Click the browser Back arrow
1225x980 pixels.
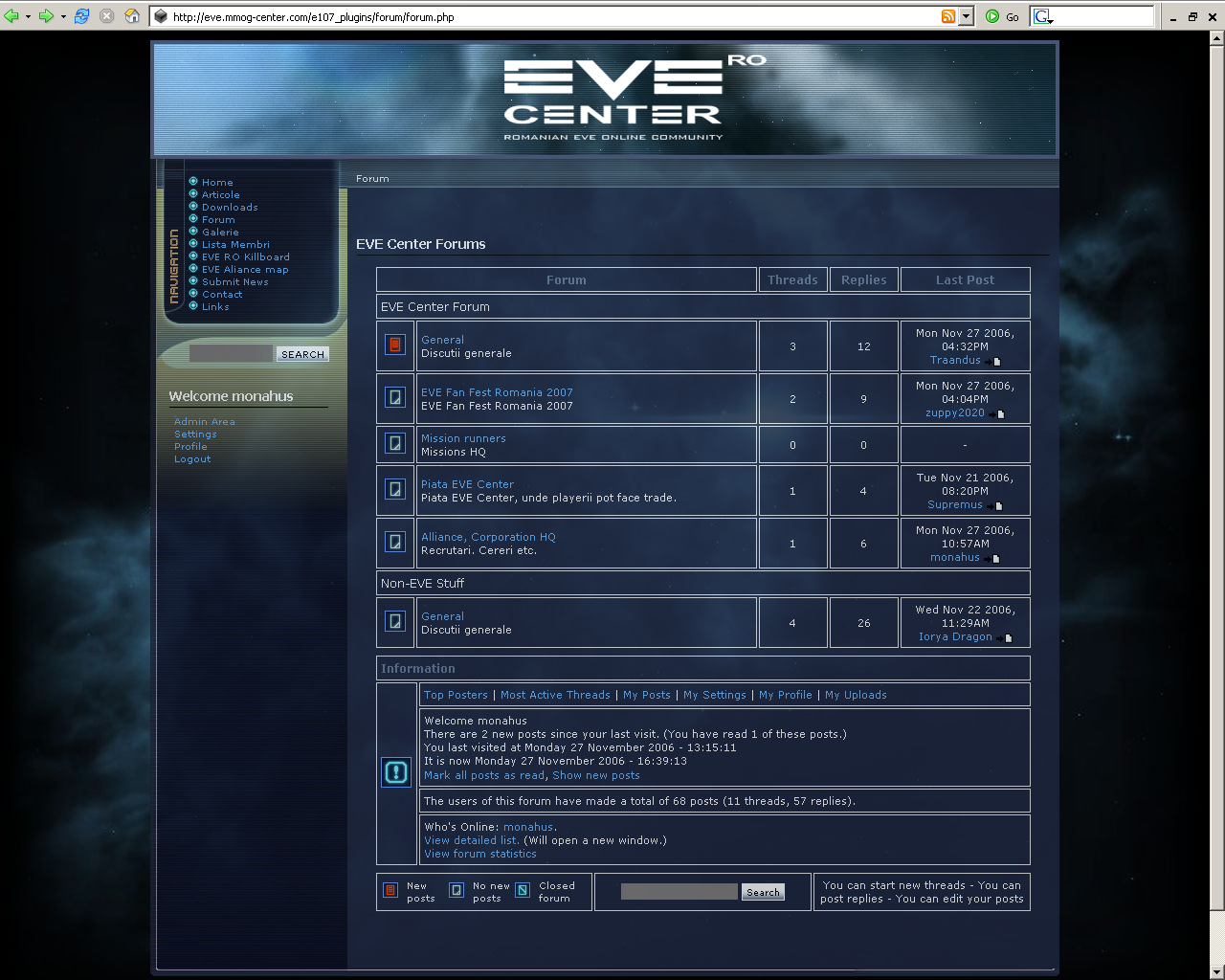click(x=11, y=16)
